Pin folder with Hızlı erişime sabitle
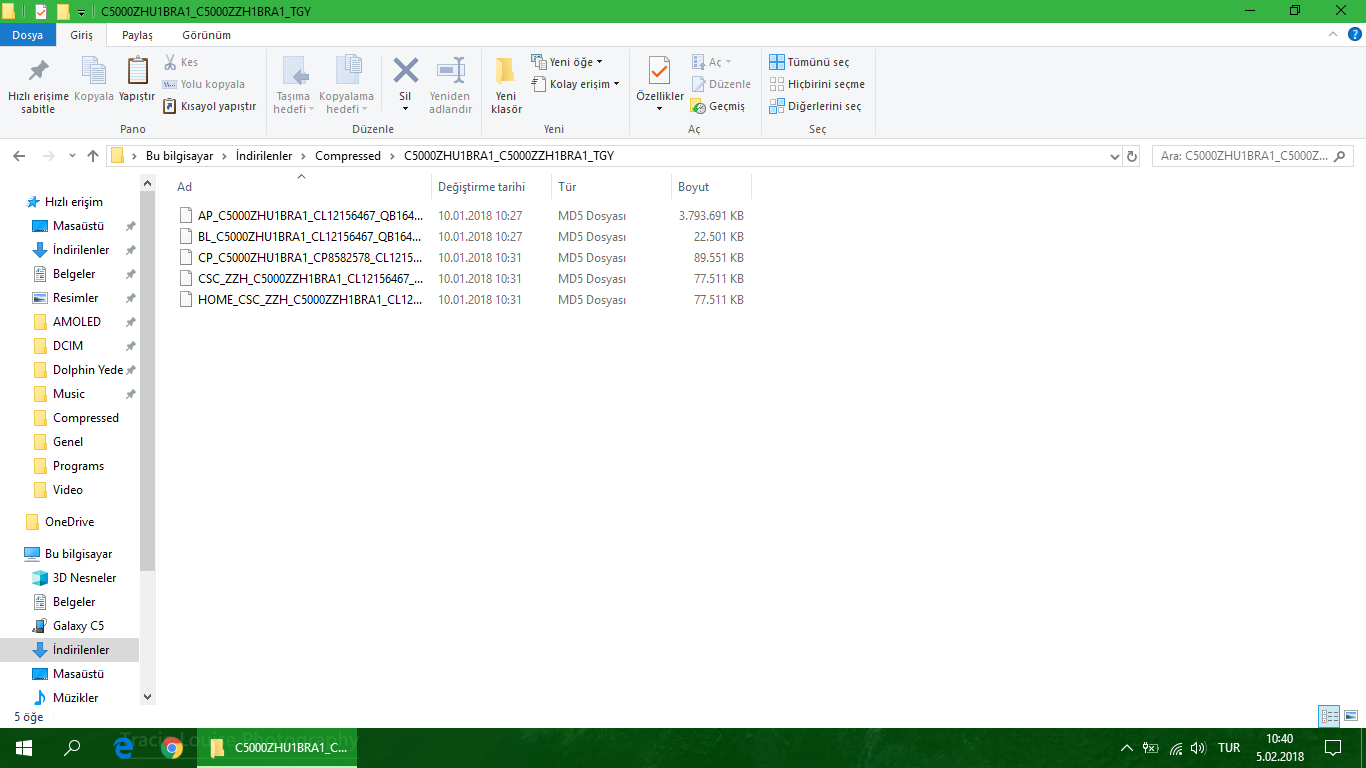This screenshot has width=1366, height=768. [38, 85]
